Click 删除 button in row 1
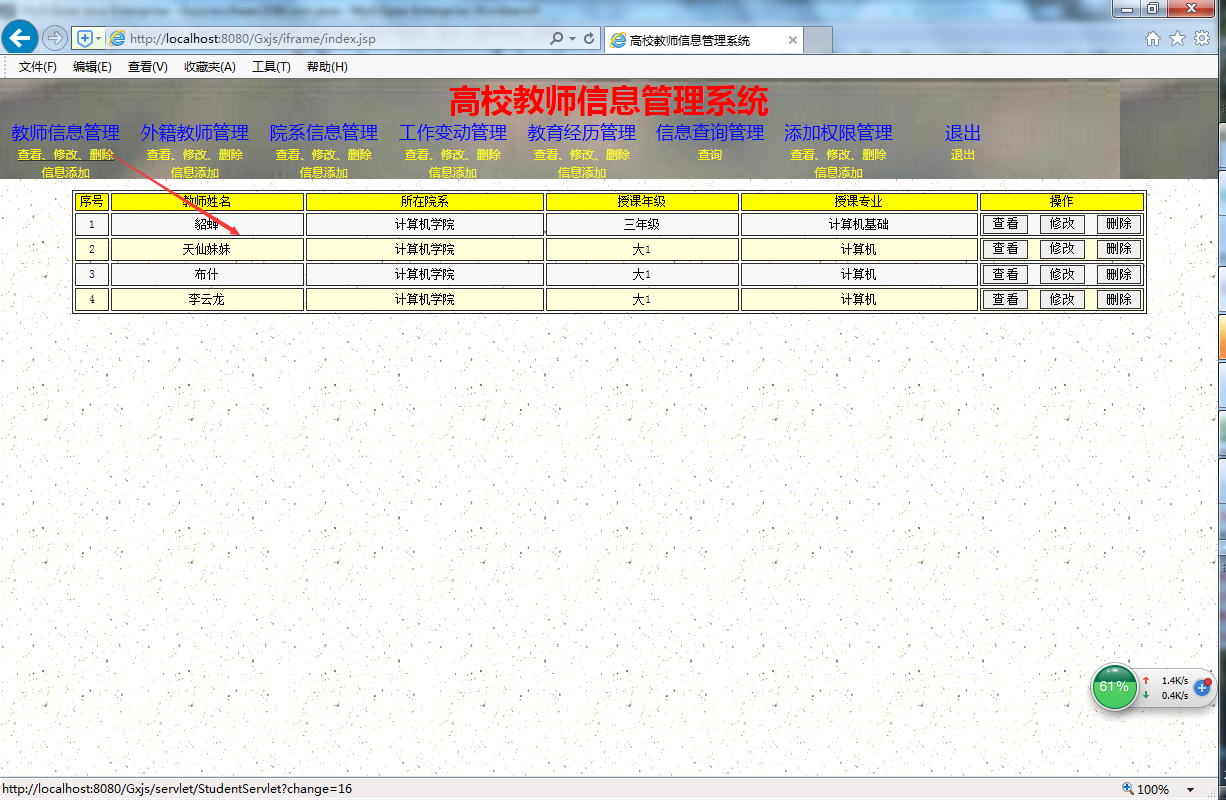This screenshot has width=1226, height=800. pyautogui.click(x=1119, y=224)
